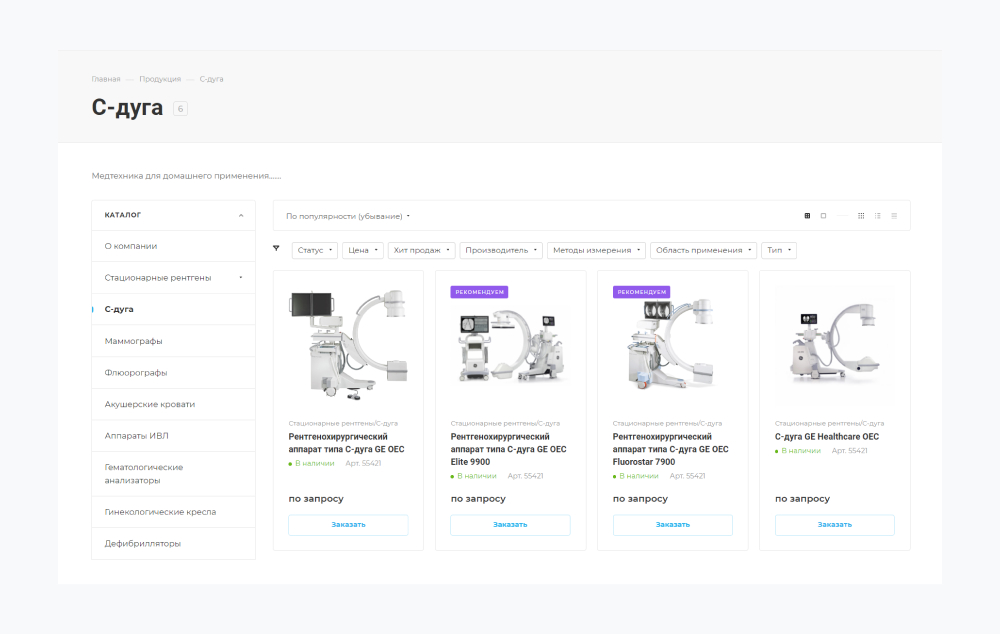Click the filter funnel icon
Viewport: 1000px width, 635px height.
point(277,248)
